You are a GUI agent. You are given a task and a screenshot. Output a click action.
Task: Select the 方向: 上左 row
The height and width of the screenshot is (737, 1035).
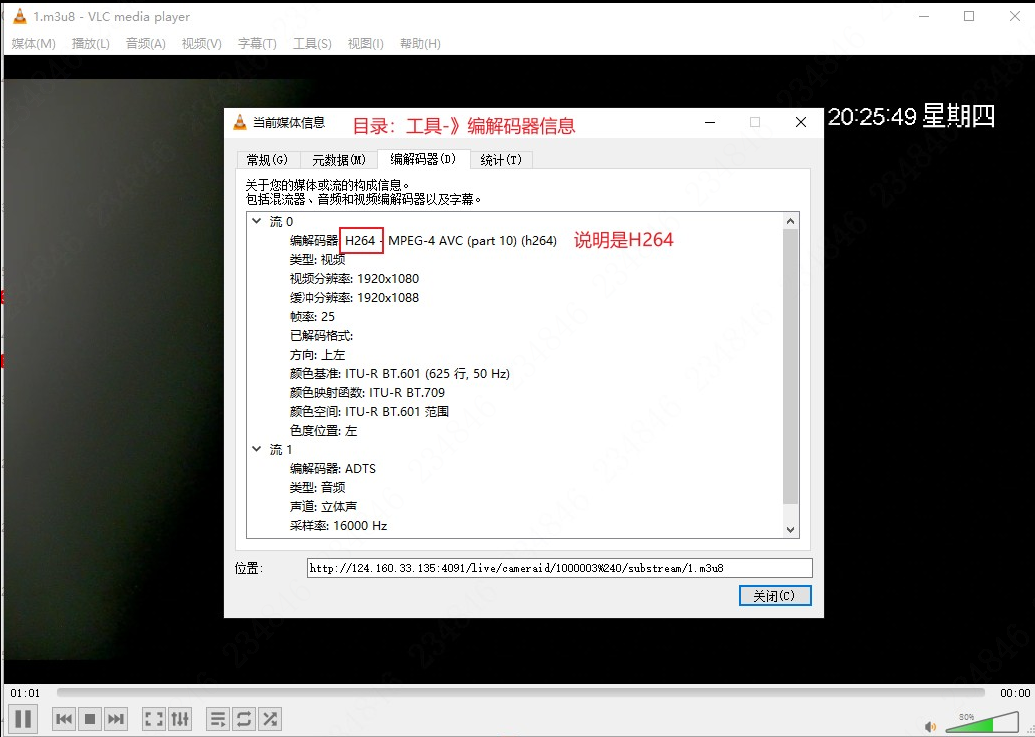317,355
